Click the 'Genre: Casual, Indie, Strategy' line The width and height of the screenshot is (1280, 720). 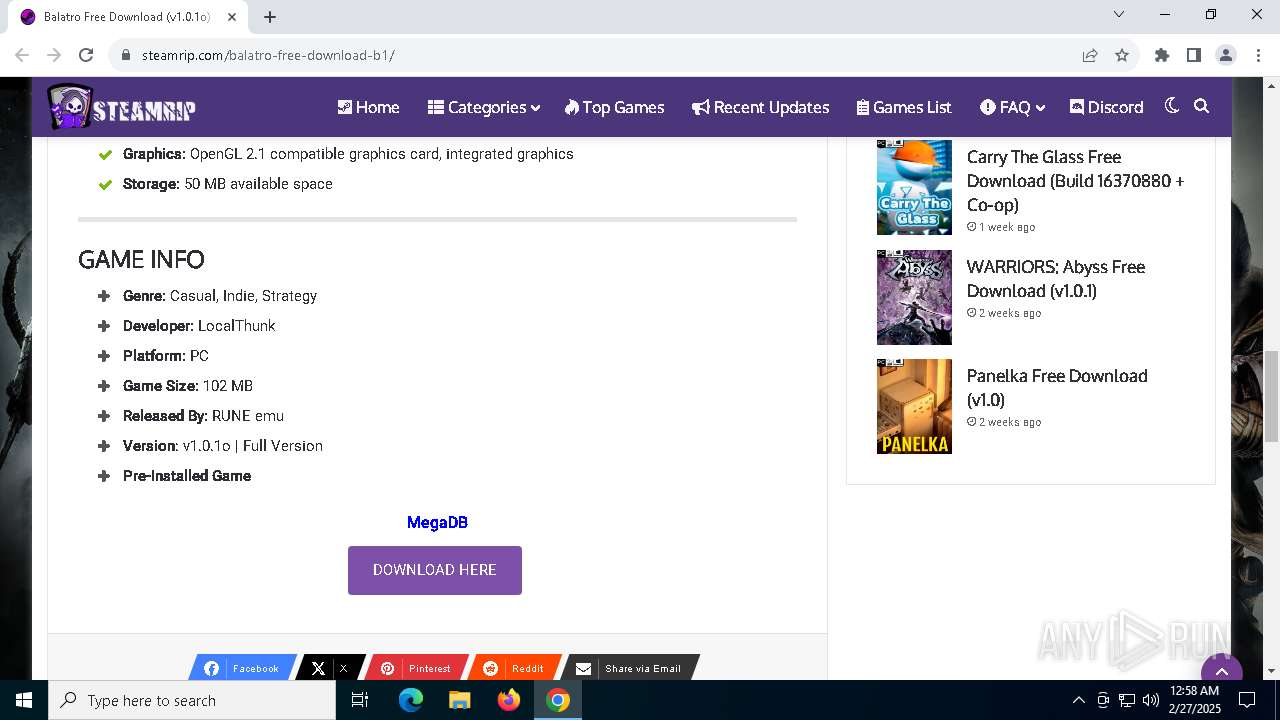220,296
